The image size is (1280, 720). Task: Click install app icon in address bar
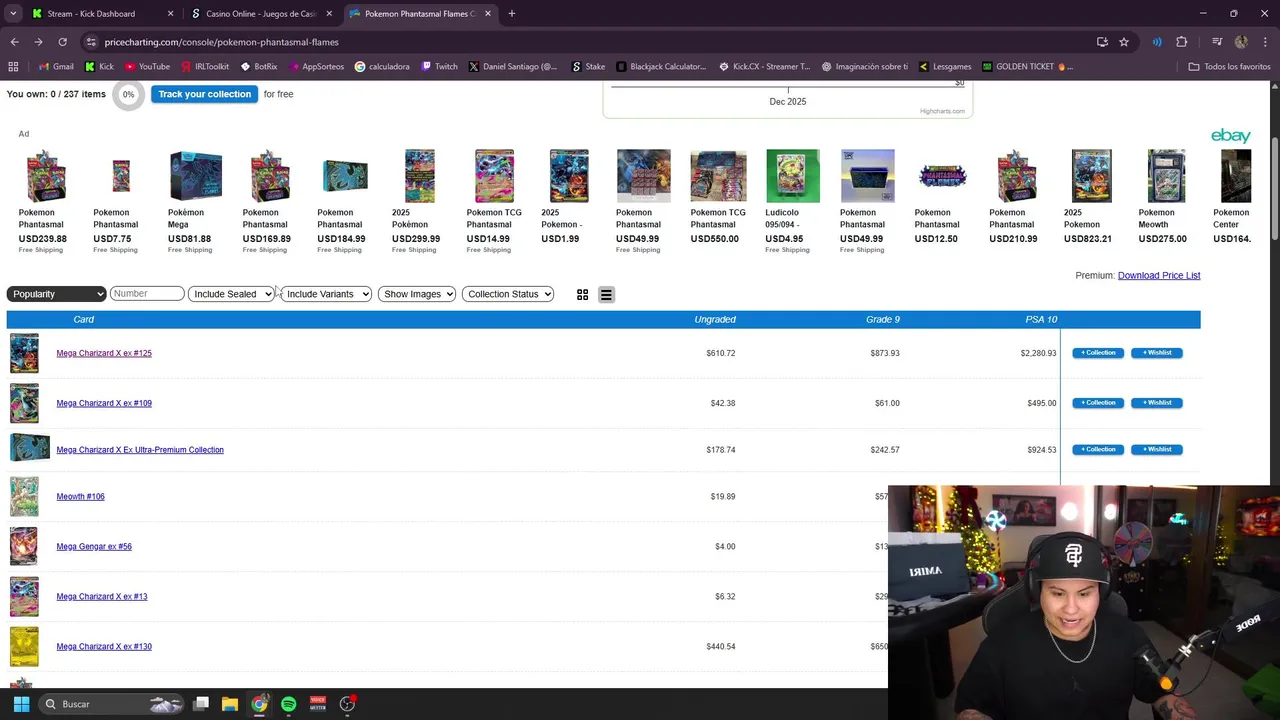(1102, 42)
